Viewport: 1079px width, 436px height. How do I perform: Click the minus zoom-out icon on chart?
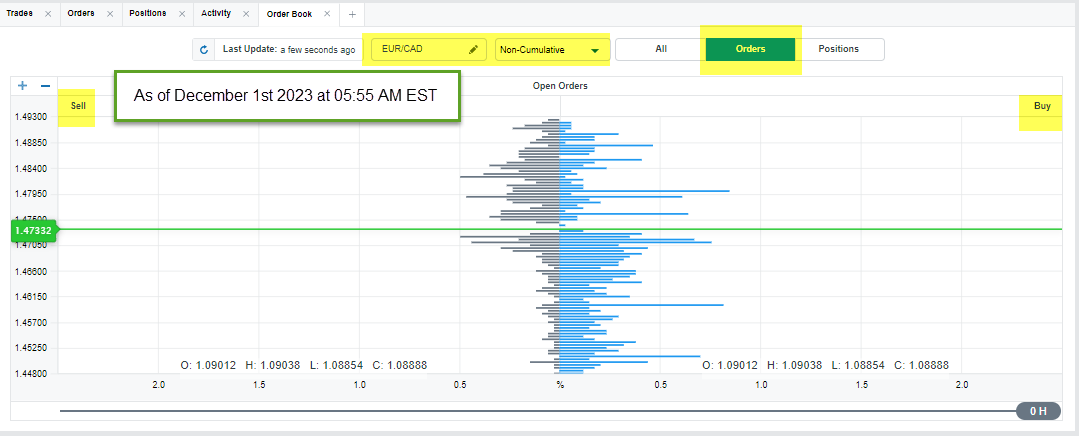point(45,86)
